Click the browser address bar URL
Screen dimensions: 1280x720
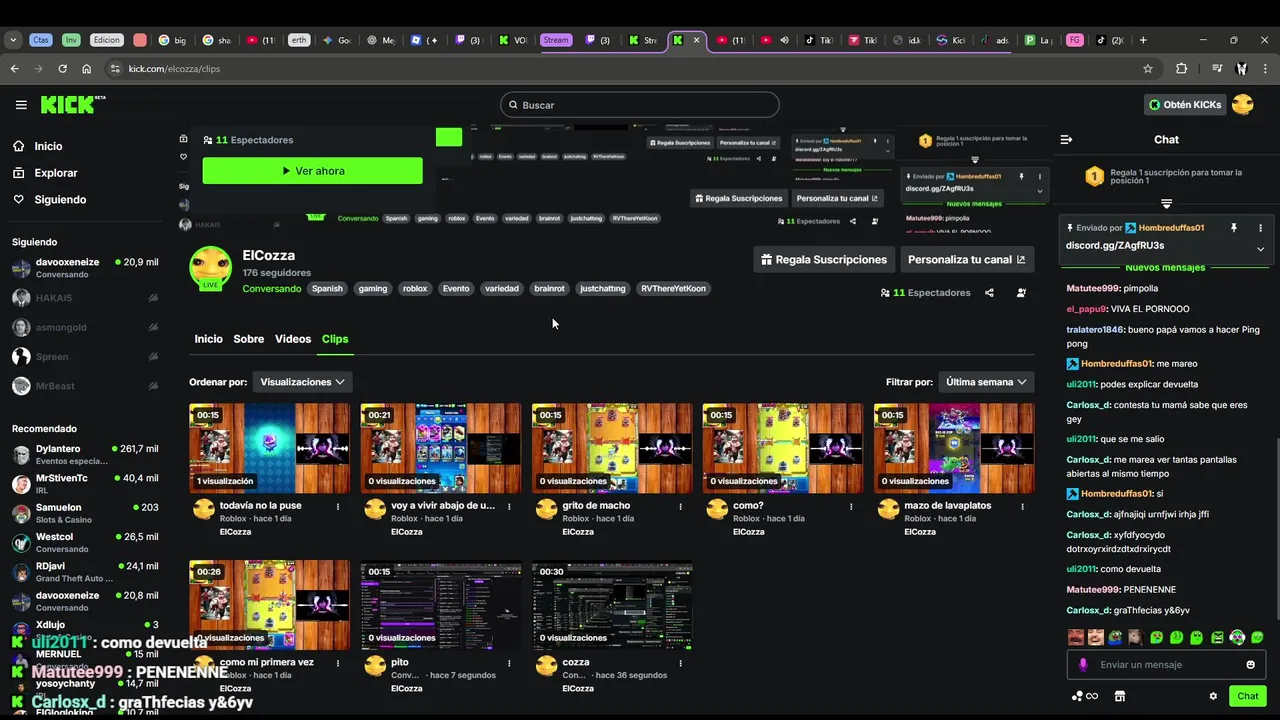click(174, 69)
